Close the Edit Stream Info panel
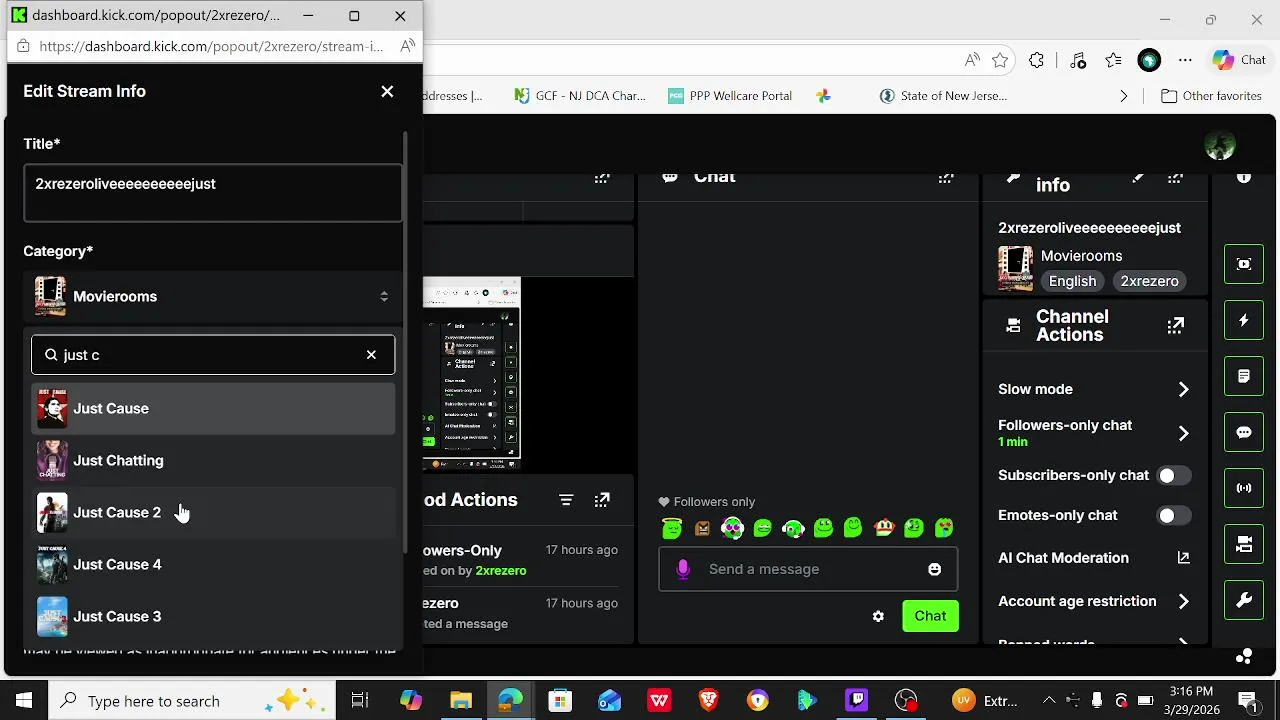This screenshot has height=720, width=1280. (387, 91)
